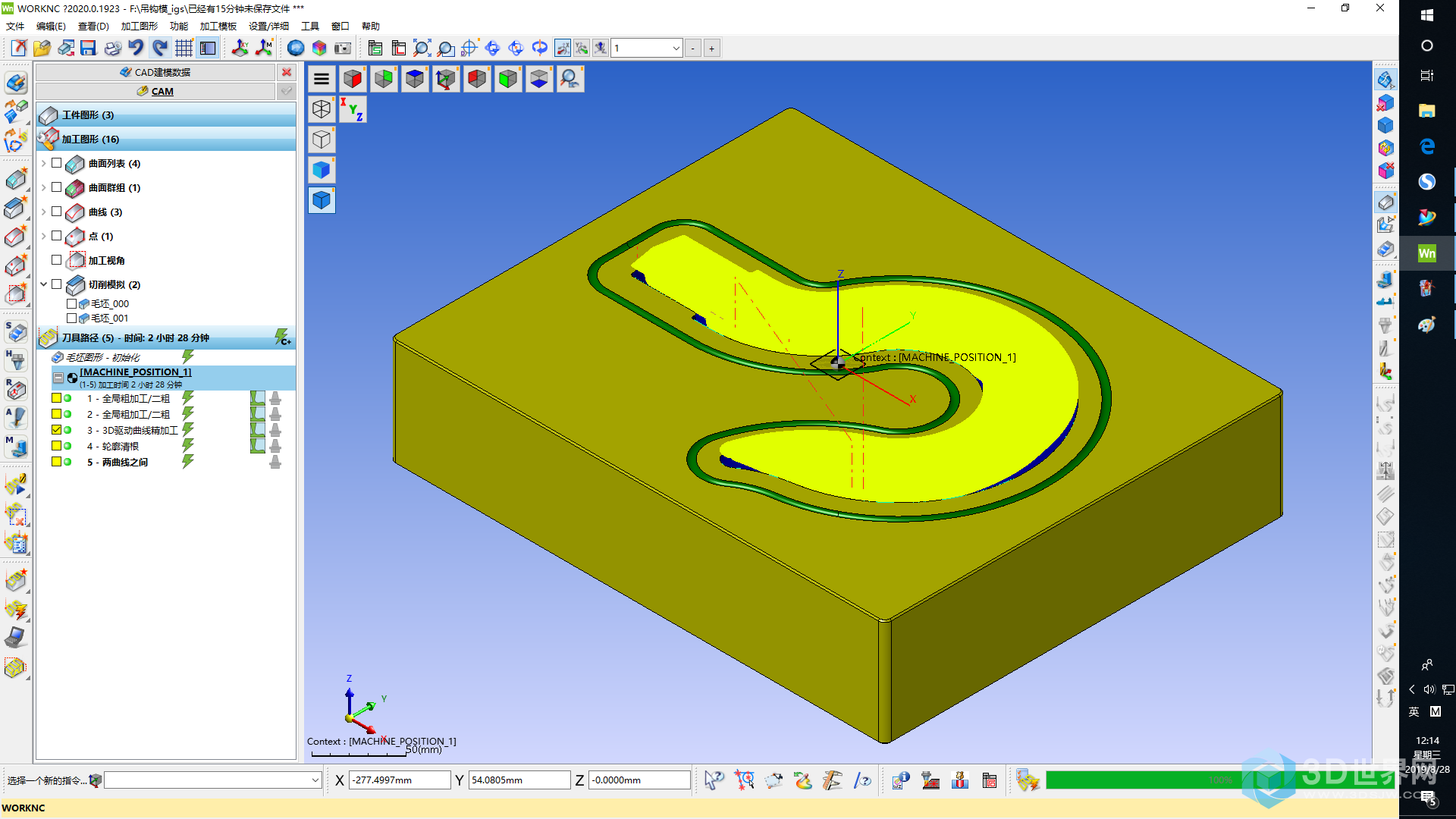Open the 帮助 menu
Screen dimensions: 1456x819
click(370, 26)
